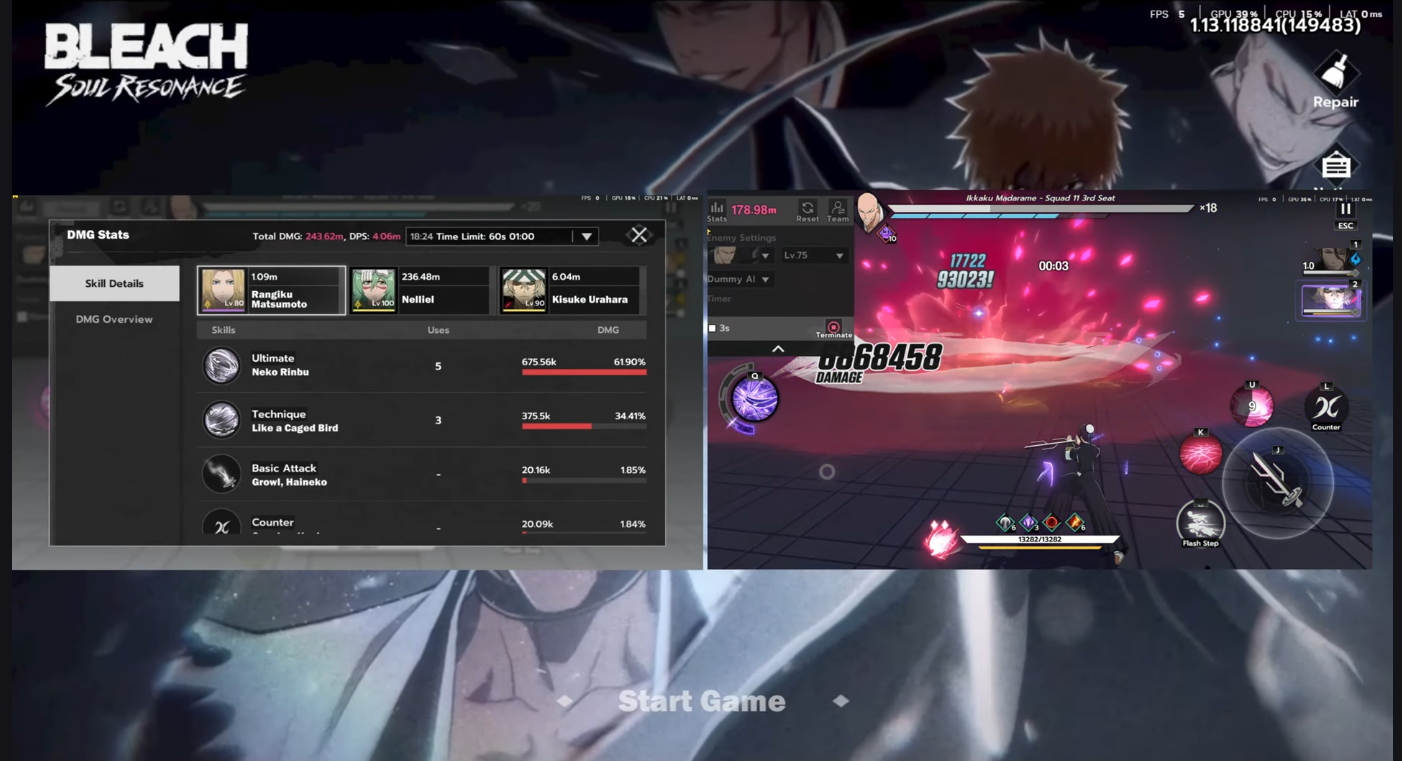Select the Ultimate Neko Rinbu skill icon
This screenshot has height=761, width=1402.
(221, 366)
